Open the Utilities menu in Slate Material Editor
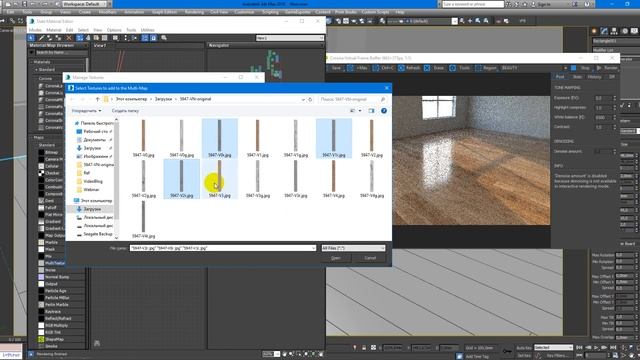Image resolution: width=640 pixels, height=360 pixels. point(147,30)
